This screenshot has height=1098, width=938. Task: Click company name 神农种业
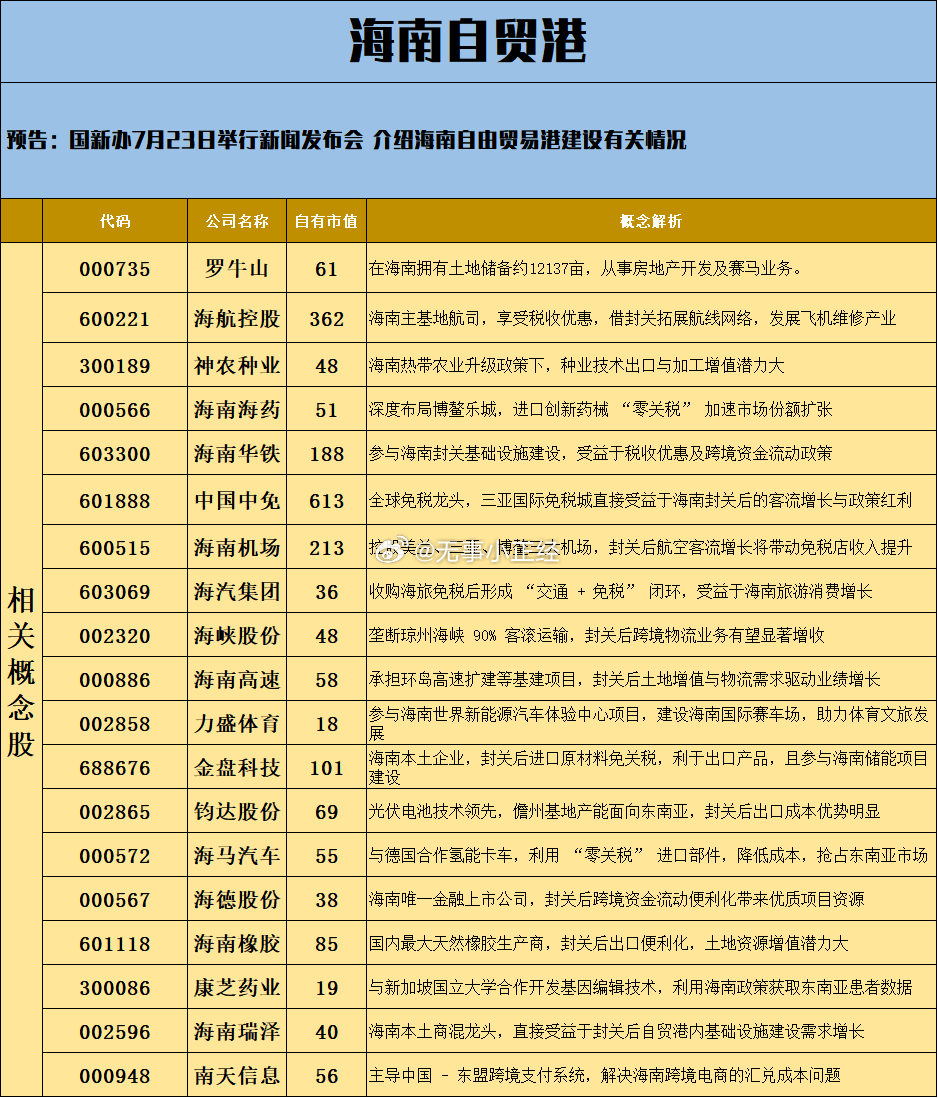tap(237, 366)
